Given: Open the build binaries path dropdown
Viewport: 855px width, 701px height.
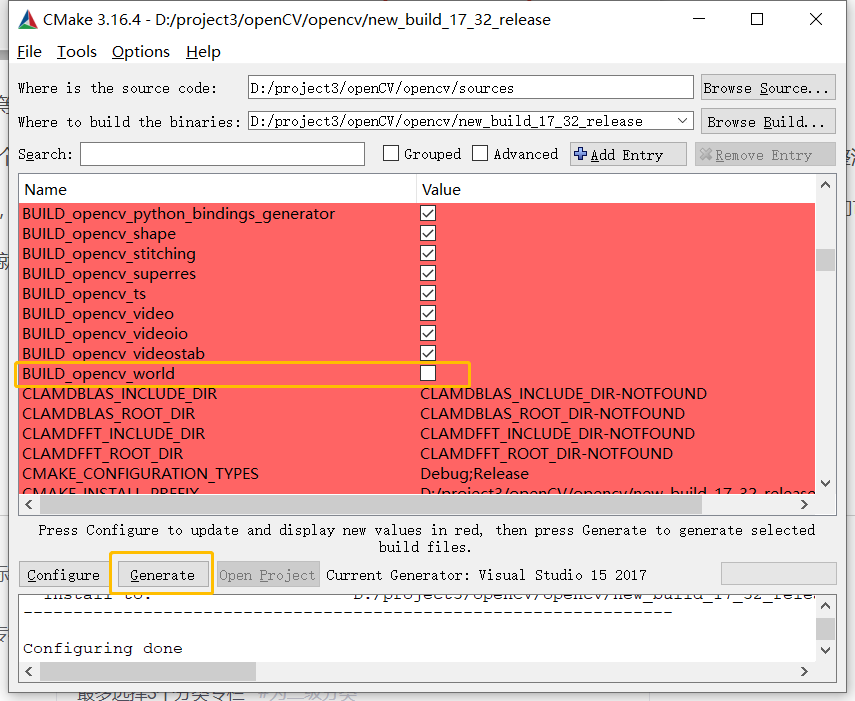Looking at the screenshot, I should tap(683, 120).
